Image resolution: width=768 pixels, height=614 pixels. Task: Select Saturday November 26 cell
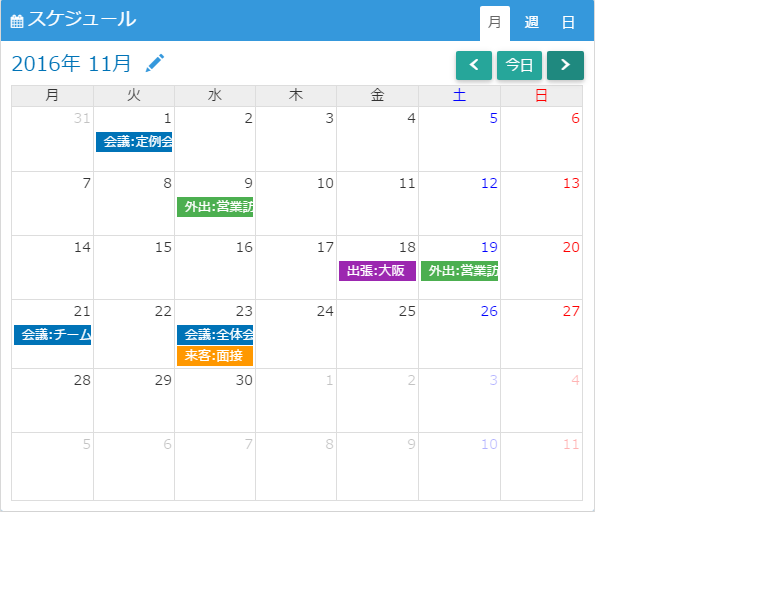[x=459, y=334]
